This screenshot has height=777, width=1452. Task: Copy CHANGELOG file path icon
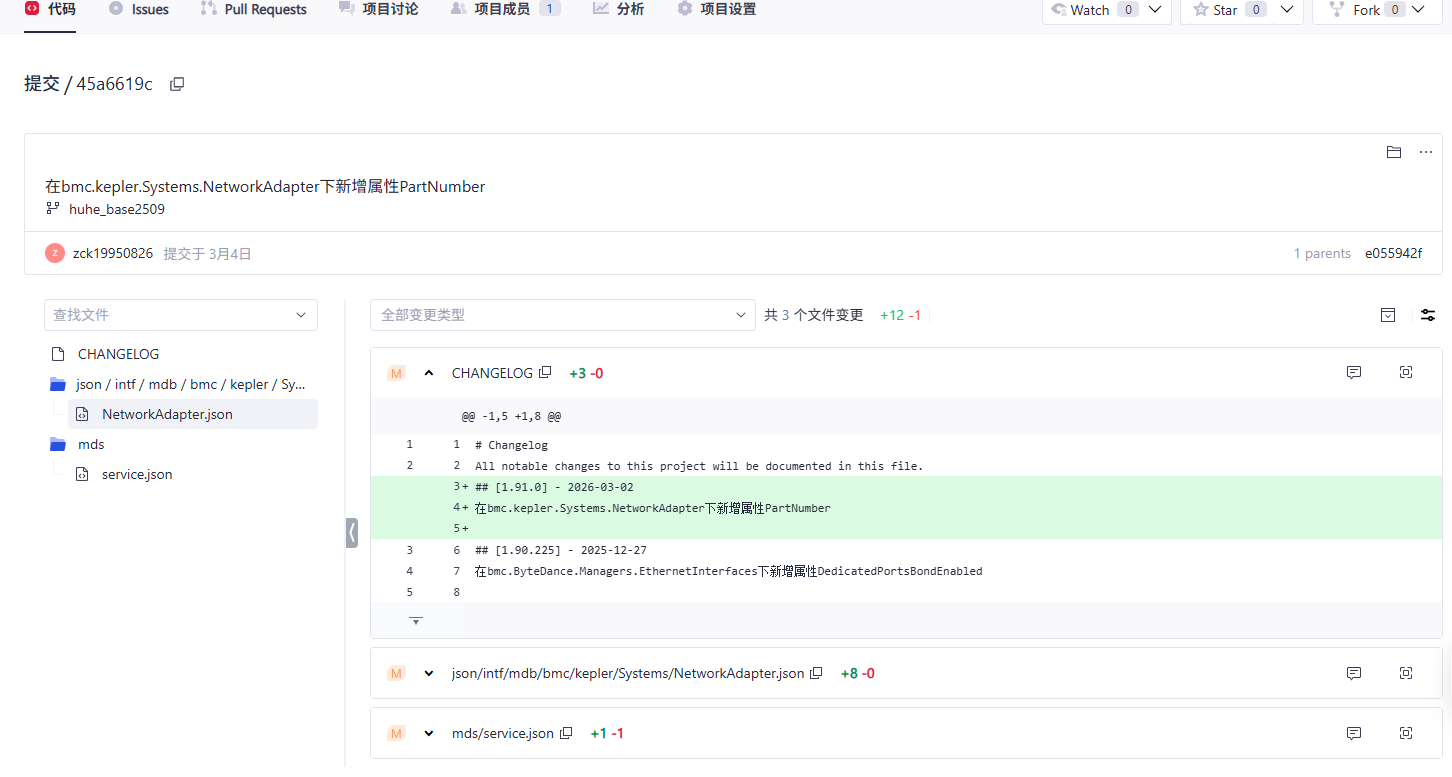(x=545, y=372)
